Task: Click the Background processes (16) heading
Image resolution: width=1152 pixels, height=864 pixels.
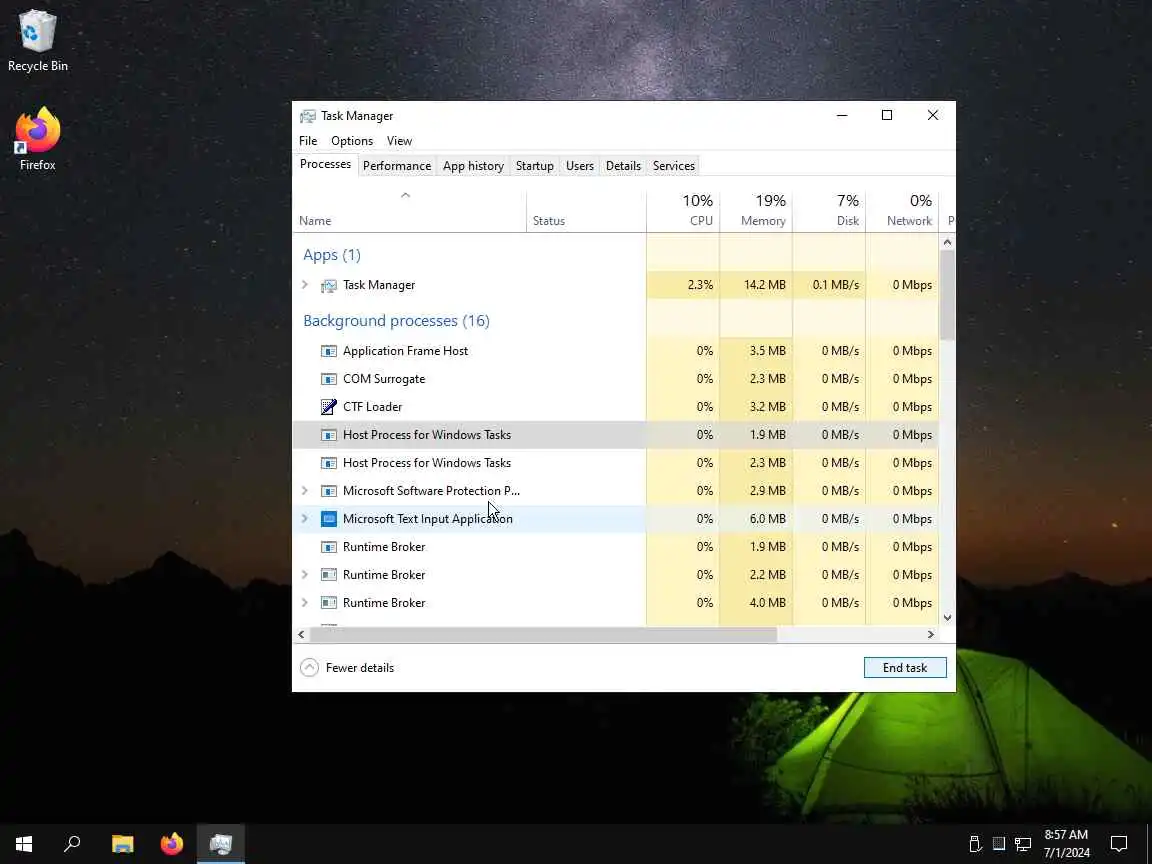Action: tap(396, 321)
